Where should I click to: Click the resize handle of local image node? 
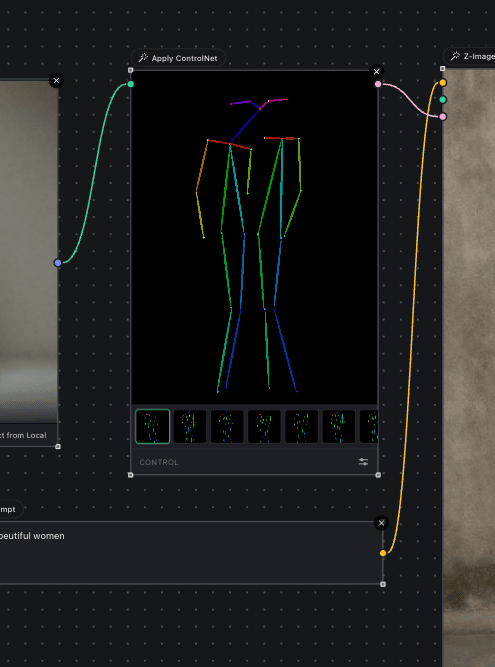point(58,446)
